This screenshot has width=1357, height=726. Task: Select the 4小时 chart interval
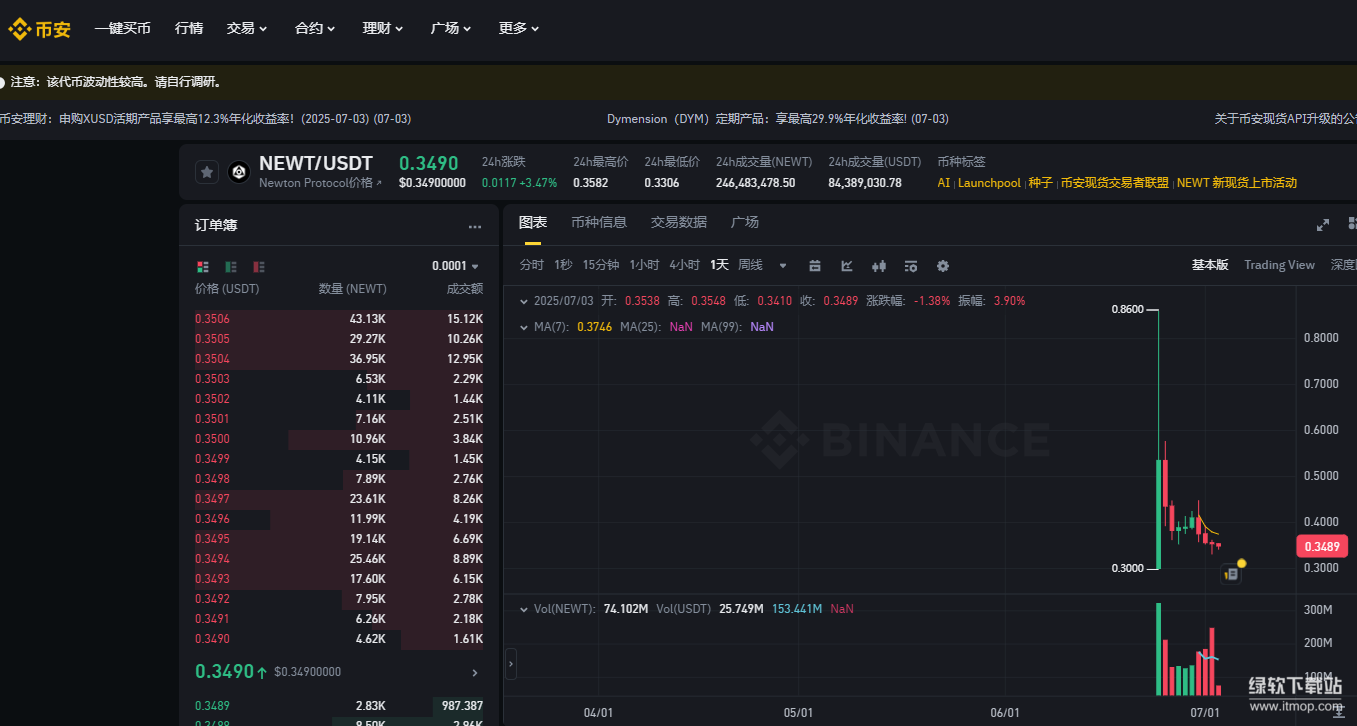tap(684, 265)
